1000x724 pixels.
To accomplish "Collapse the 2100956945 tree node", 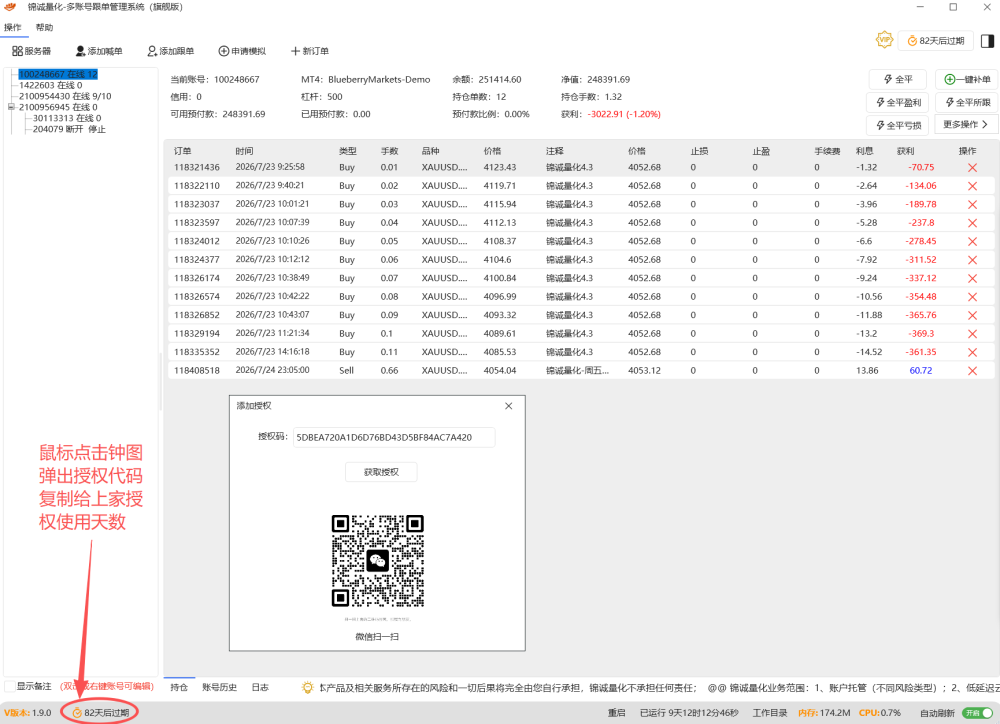I will click(11, 107).
